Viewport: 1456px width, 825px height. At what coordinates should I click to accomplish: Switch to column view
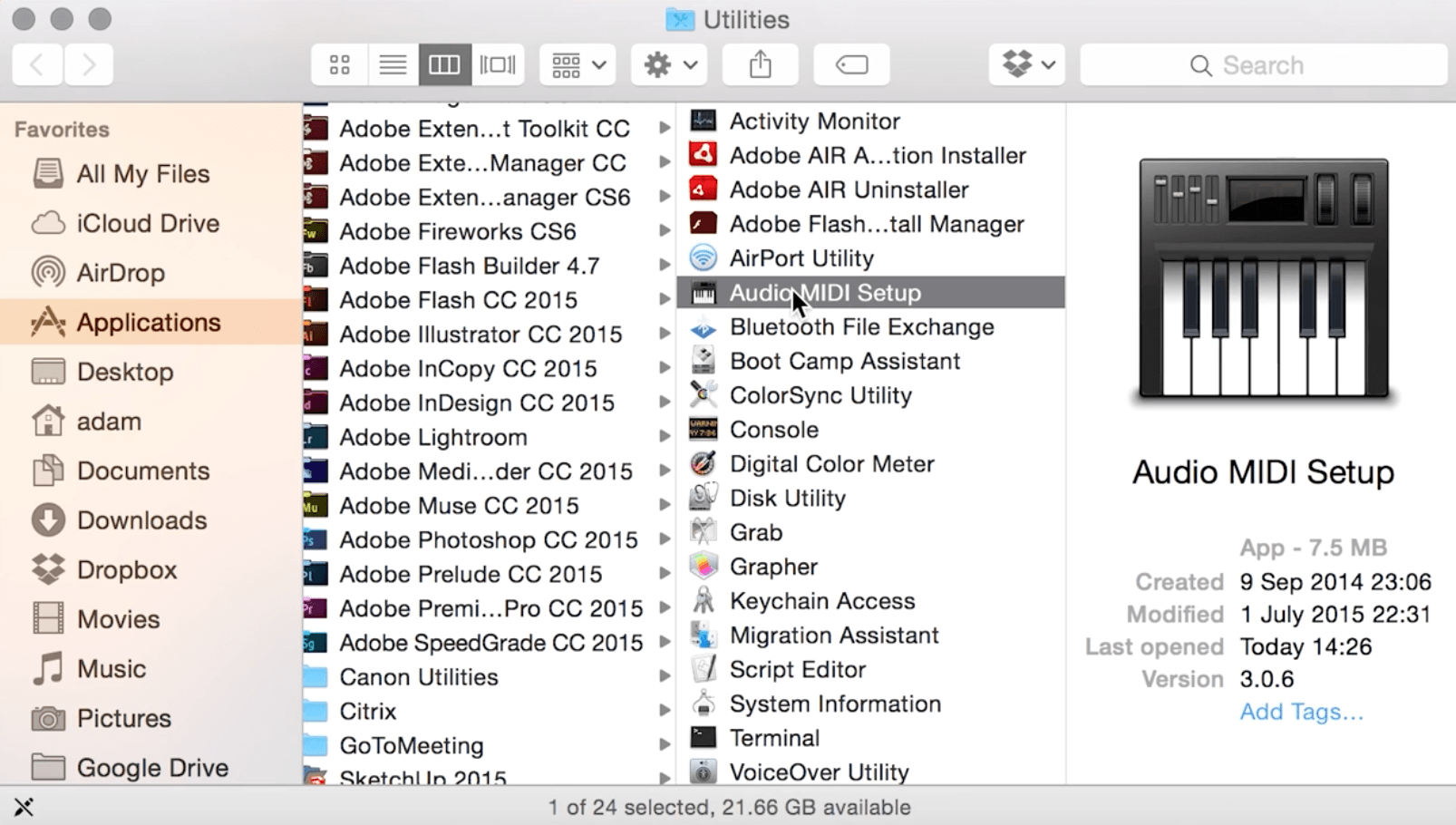[x=444, y=64]
